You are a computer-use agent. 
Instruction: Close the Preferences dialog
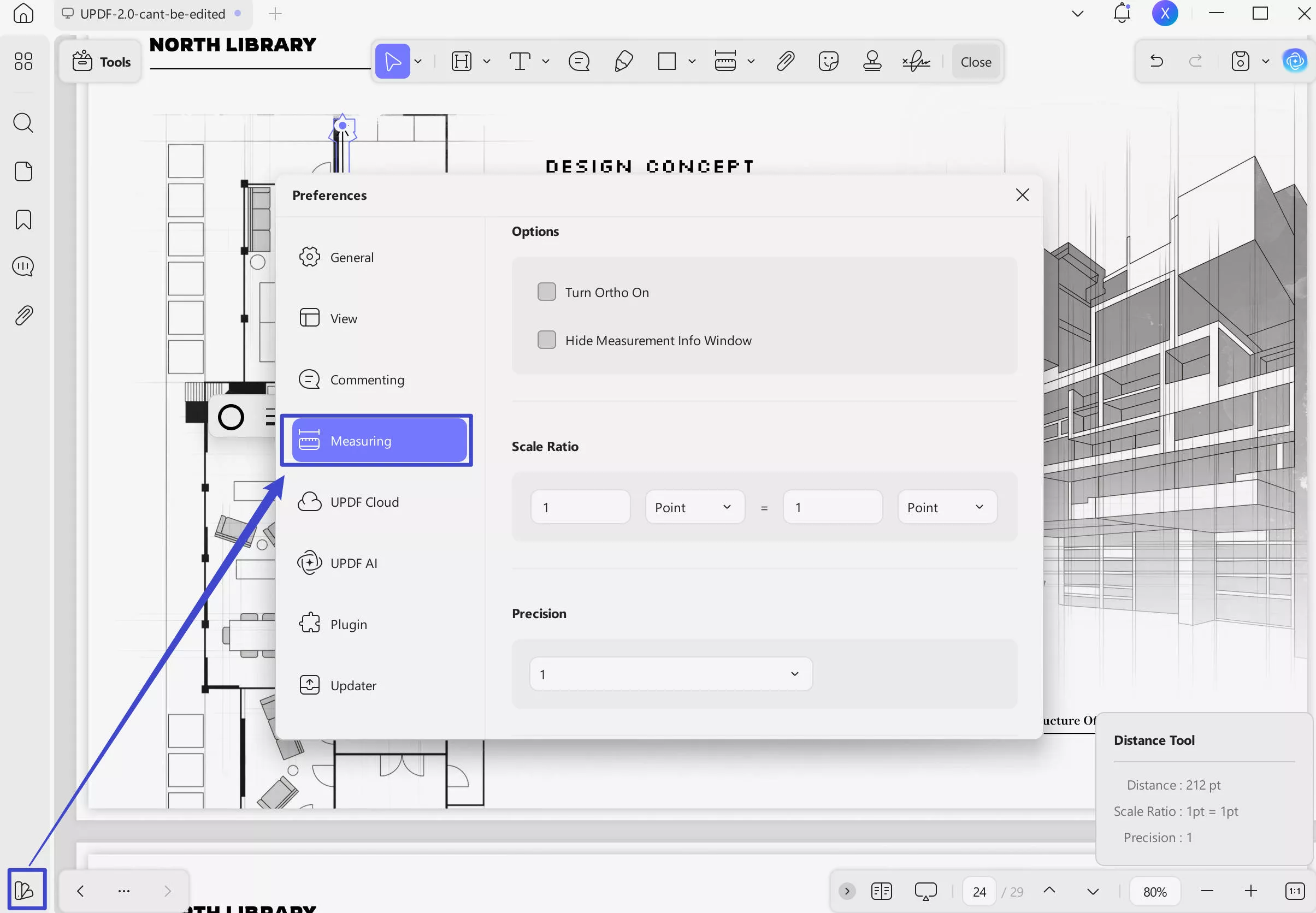pos(1022,195)
